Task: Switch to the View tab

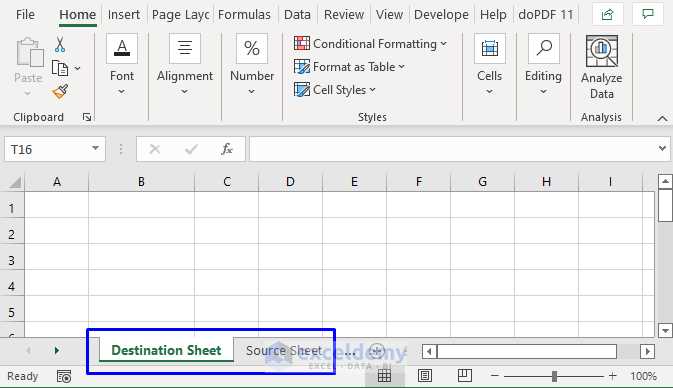Action: (x=389, y=15)
